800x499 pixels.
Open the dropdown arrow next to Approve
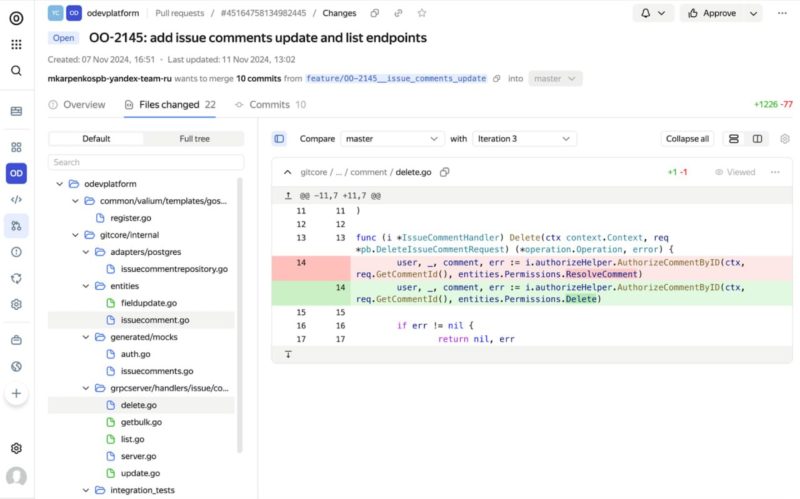coord(753,13)
